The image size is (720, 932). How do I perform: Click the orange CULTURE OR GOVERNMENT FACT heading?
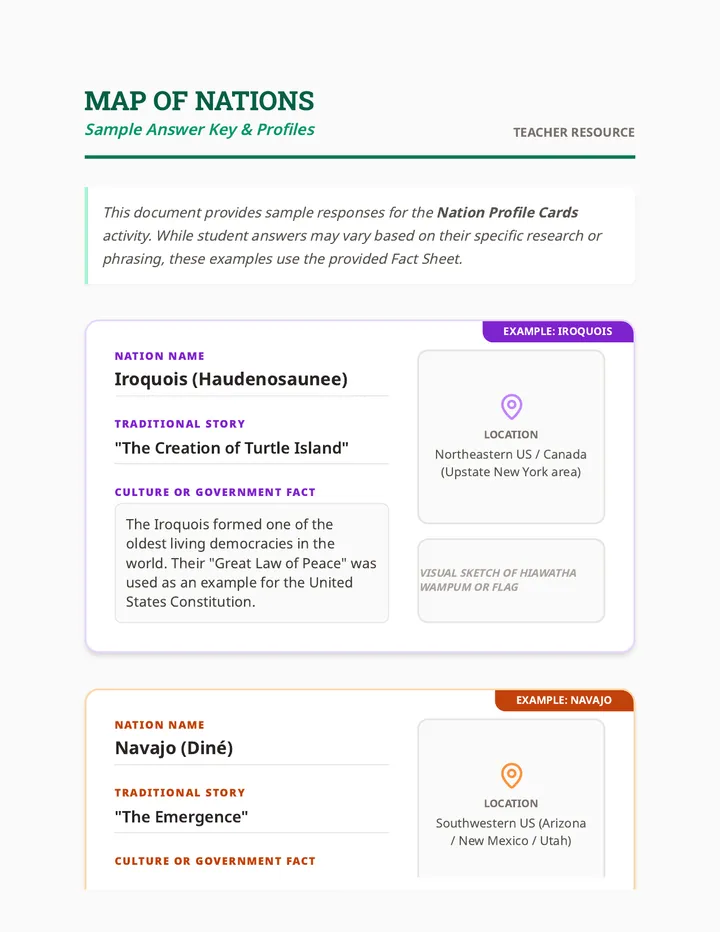coord(215,861)
